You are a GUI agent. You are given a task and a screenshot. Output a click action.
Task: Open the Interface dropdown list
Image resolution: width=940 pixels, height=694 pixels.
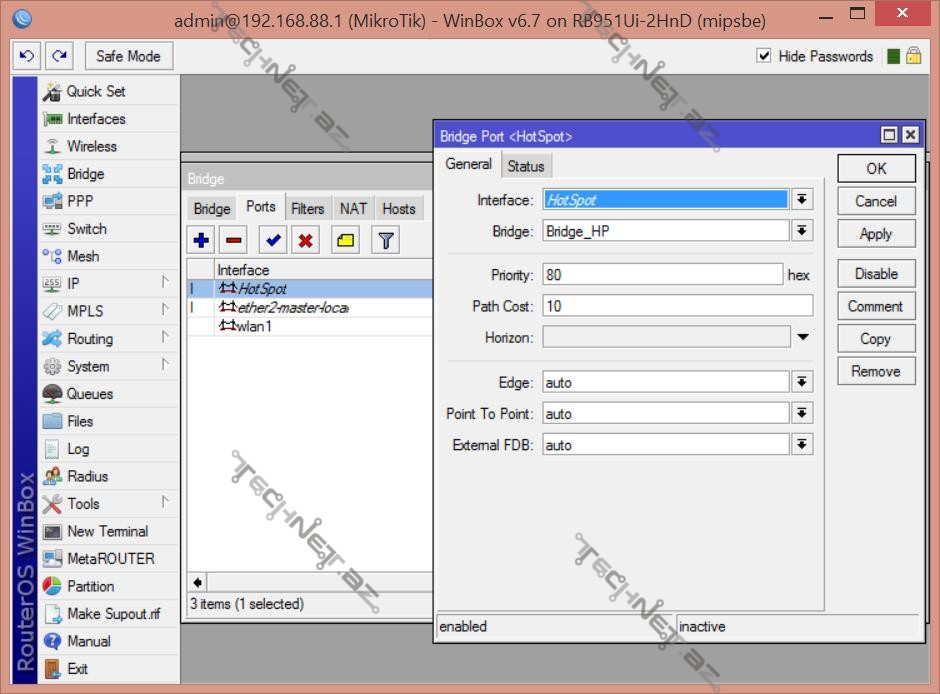(801, 200)
